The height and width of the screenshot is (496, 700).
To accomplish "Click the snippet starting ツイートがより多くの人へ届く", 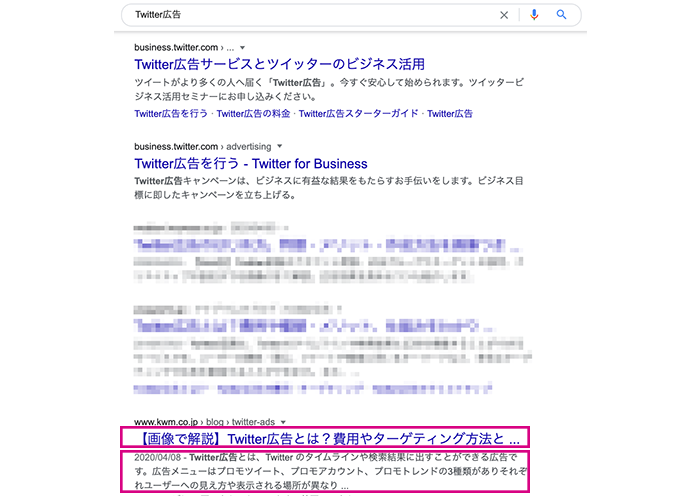I will [329, 89].
